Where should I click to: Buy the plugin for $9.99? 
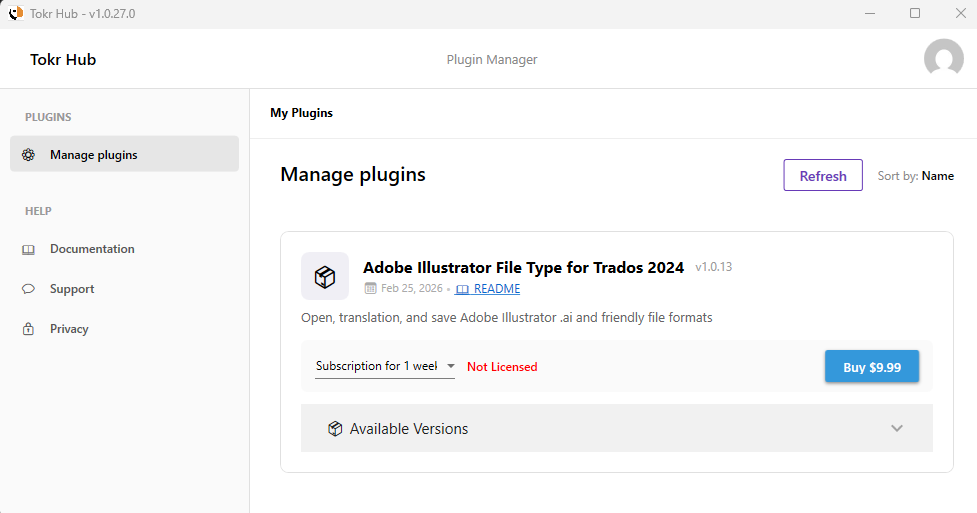(x=872, y=367)
